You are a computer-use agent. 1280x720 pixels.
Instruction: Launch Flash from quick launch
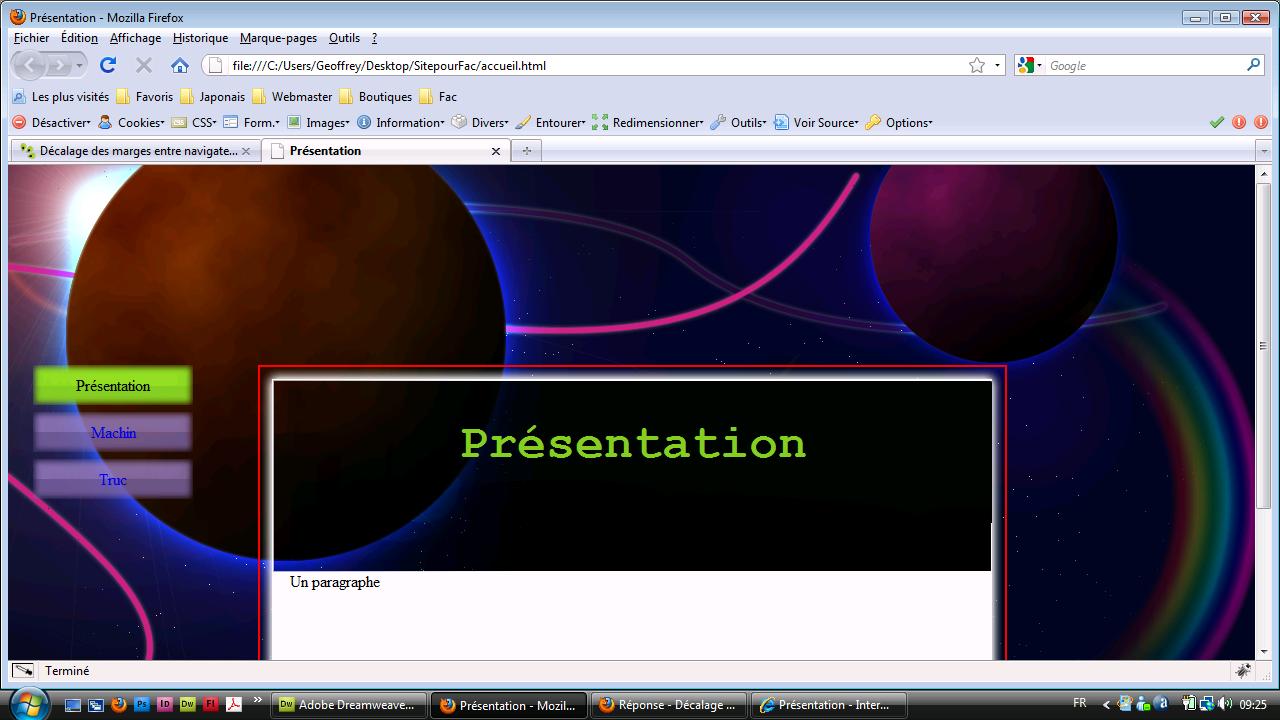211,704
